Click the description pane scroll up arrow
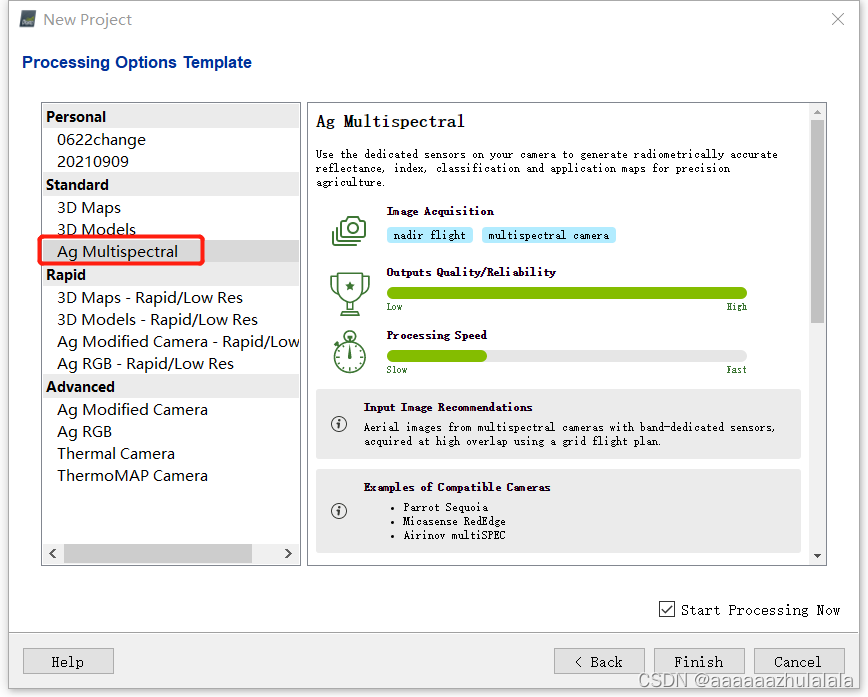This screenshot has width=868, height=697. (817, 112)
